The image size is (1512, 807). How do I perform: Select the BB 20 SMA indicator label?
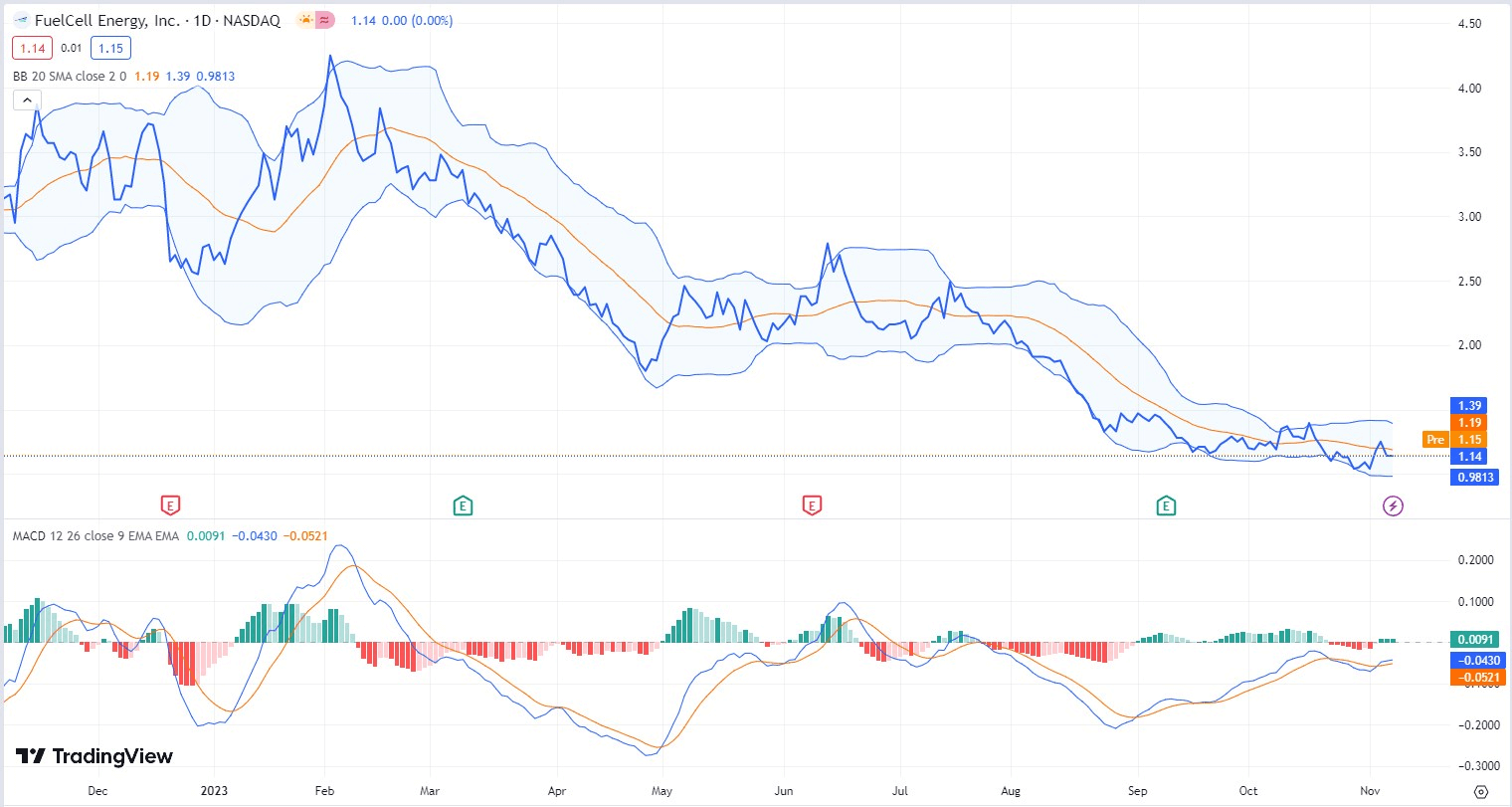pos(69,77)
